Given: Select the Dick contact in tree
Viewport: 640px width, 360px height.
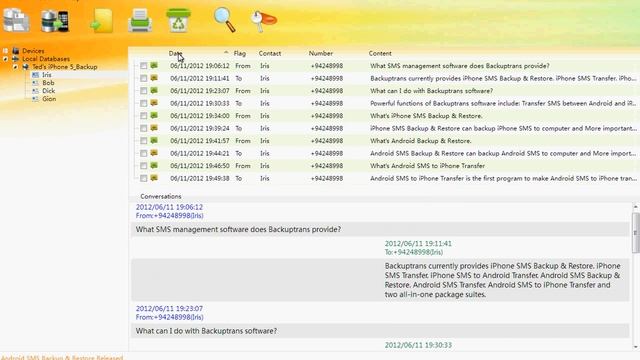Looking at the screenshot, I should (49, 91).
